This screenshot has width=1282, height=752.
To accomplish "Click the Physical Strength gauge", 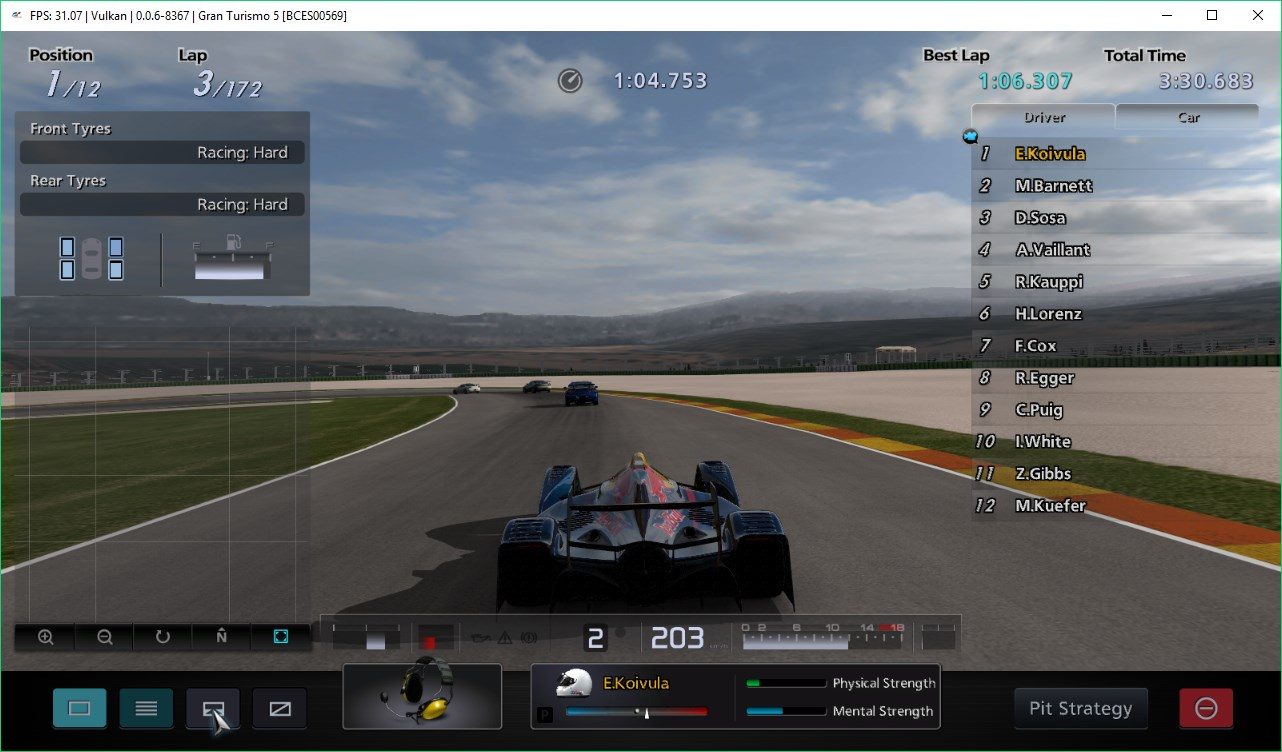I will pyautogui.click(x=786, y=683).
